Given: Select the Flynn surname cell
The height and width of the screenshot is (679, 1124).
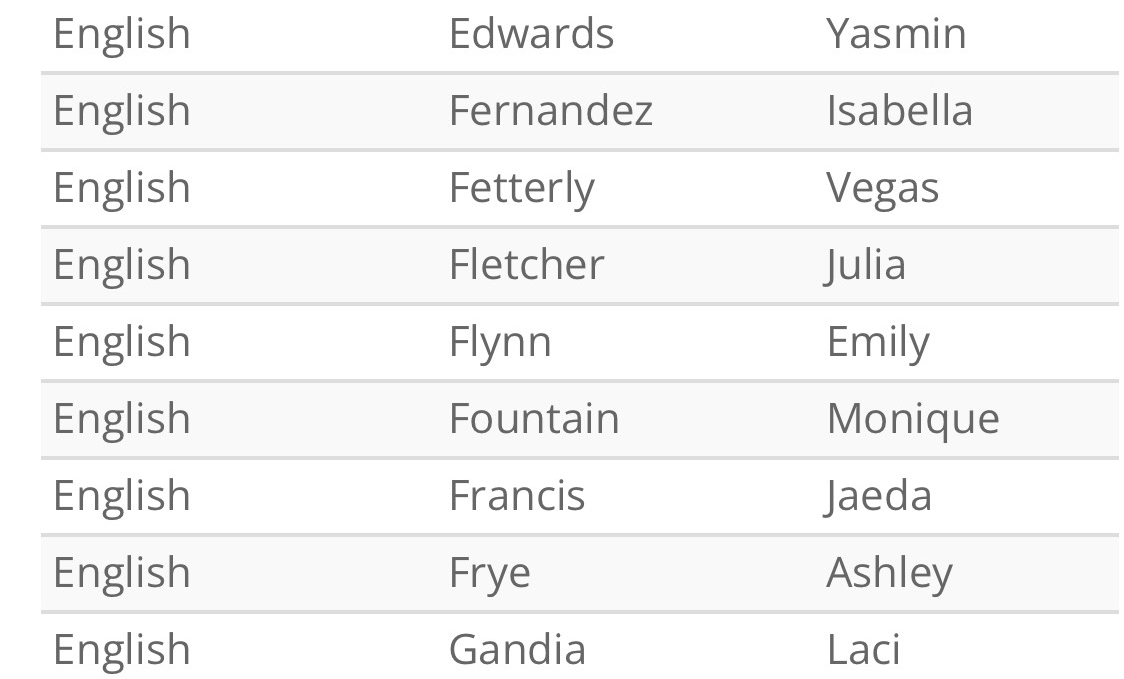Looking at the screenshot, I should [x=500, y=342].
